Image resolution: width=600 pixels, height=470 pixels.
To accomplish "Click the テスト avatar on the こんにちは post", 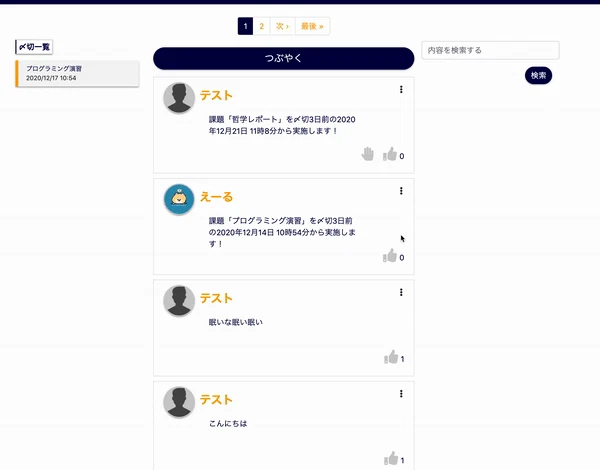I will [179, 402].
